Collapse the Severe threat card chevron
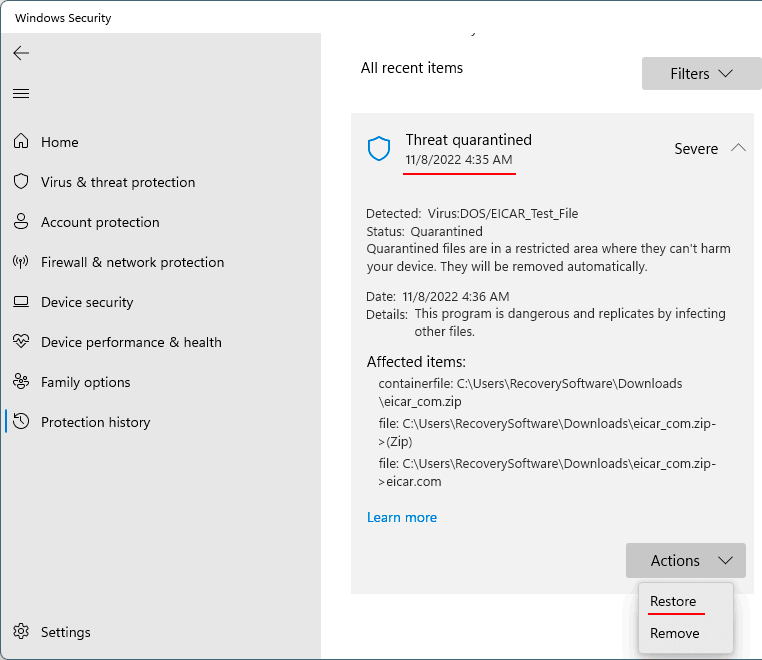Image resolution: width=762 pixels, height=660 pixels. 738,148
